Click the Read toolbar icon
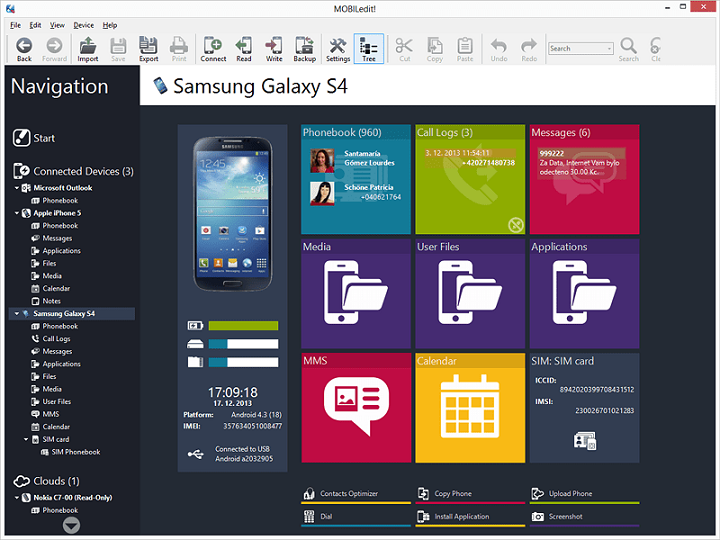Image resolution: width=720 pixels, height=540 pixels. tap(244, 49)
